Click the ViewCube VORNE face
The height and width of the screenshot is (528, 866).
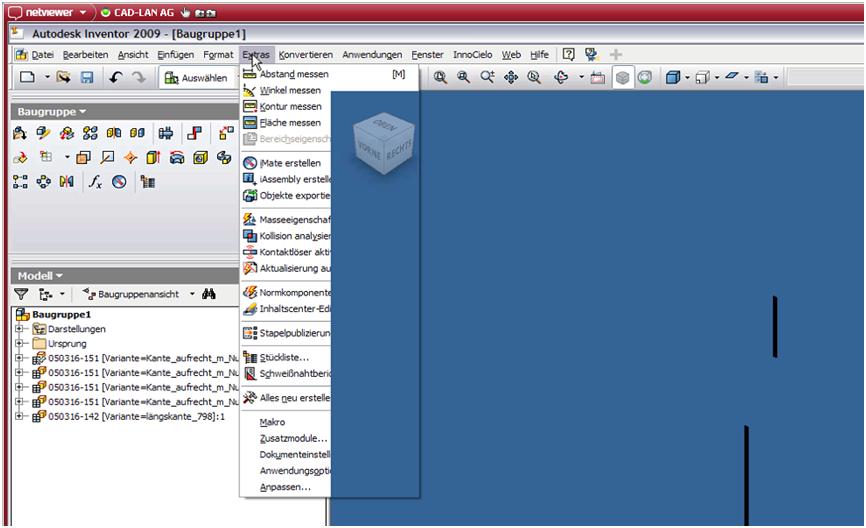click(x=368, y=149)
